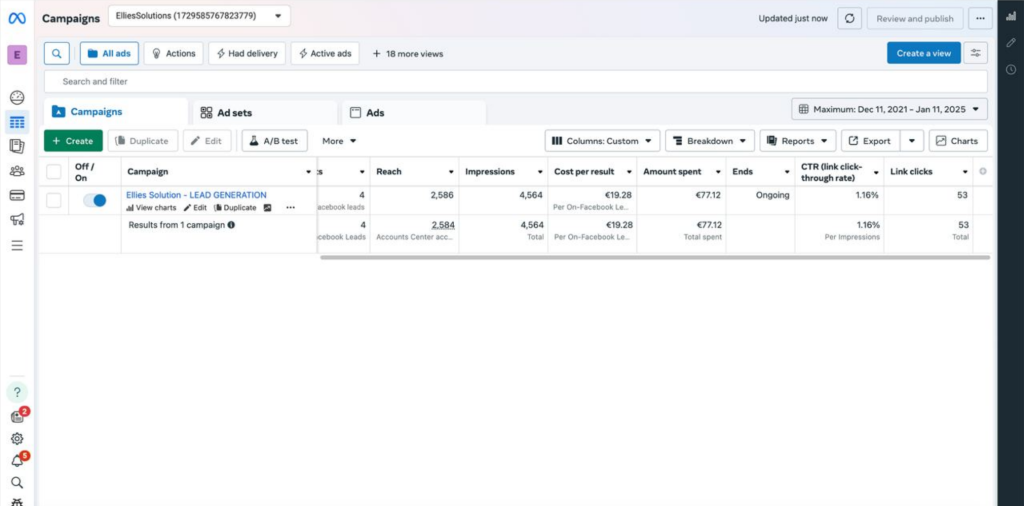
Task: Select the All ads view
Action: pos(109,54)
